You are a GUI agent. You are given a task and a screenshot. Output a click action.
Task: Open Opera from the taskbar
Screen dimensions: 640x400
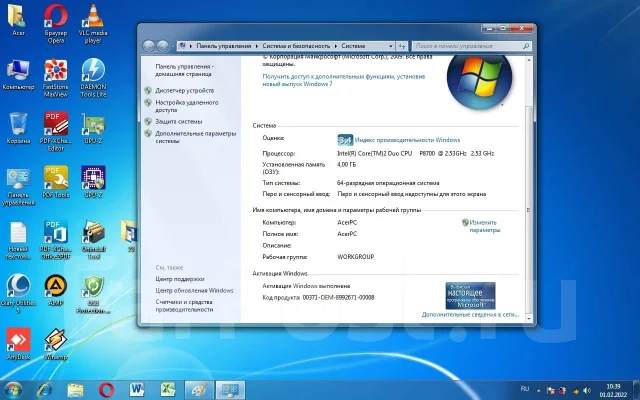(x=106, y=390)
